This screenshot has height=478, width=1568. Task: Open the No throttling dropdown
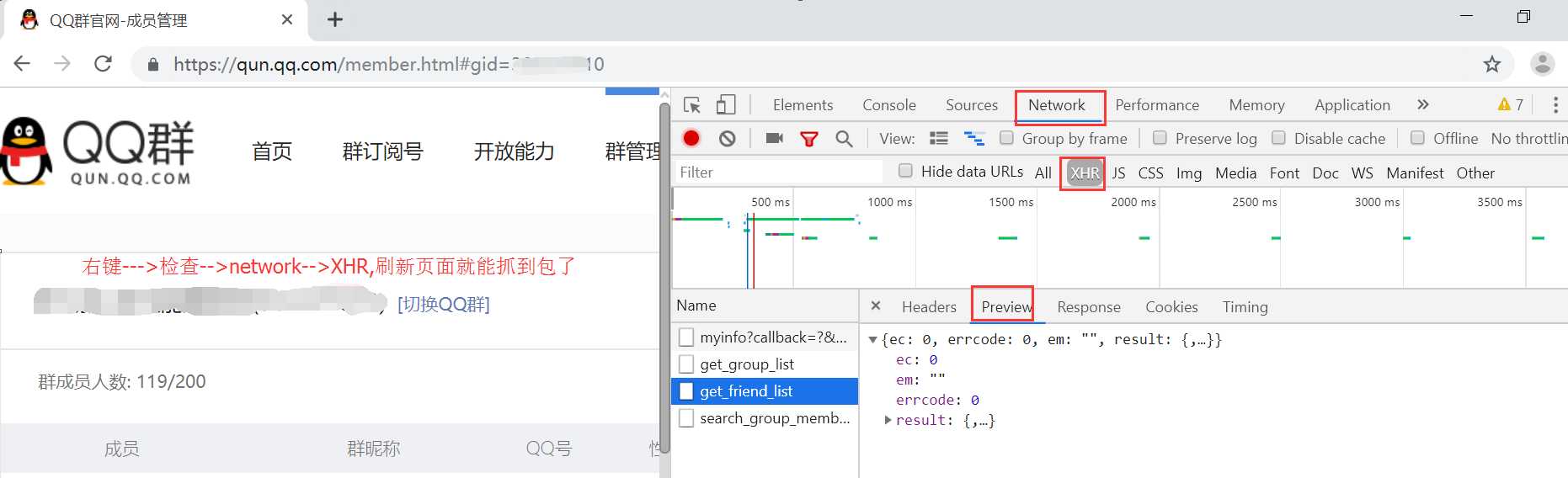pyautogui.click(x=1528, y=138)
